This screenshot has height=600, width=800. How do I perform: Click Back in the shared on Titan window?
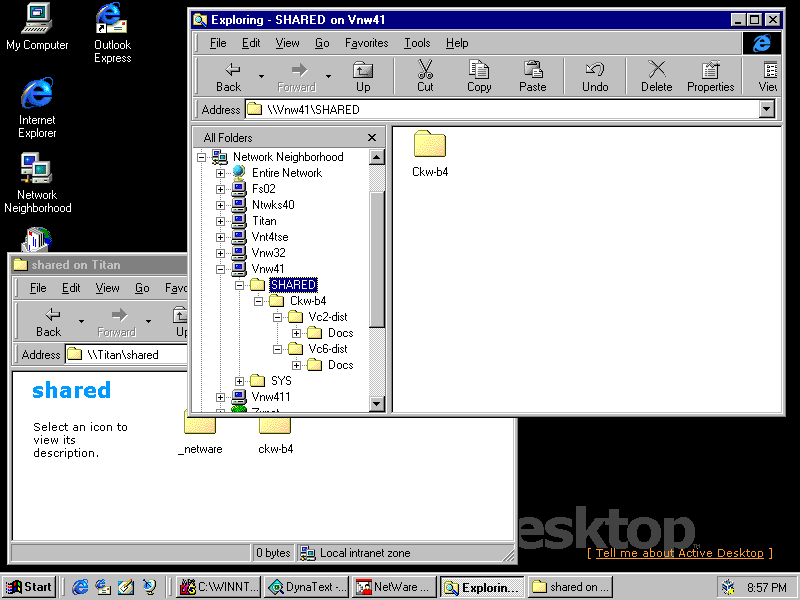click(x=48, y=322)
